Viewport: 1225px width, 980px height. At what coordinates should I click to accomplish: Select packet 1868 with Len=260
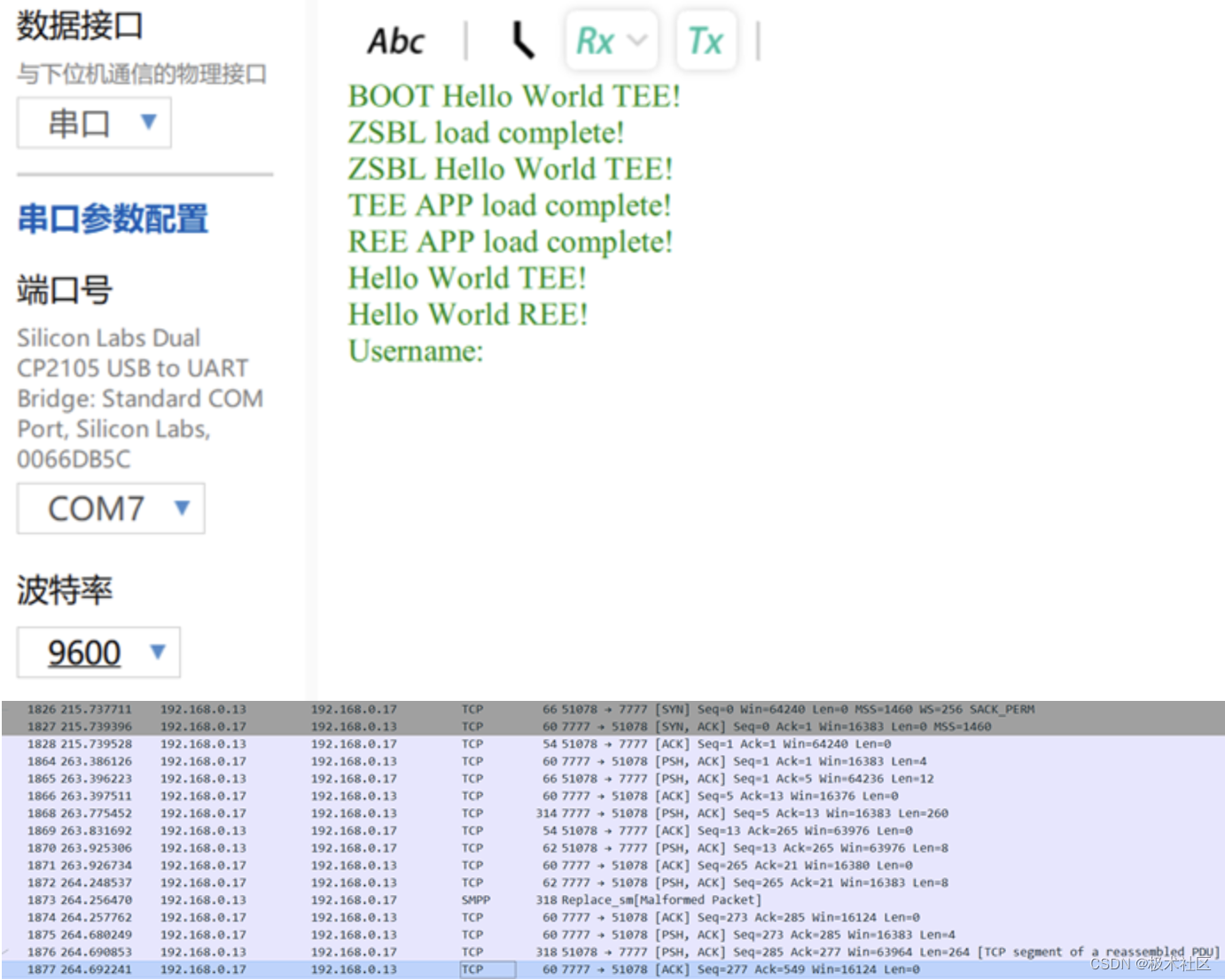pyautogui.click(x=612, y=813)
